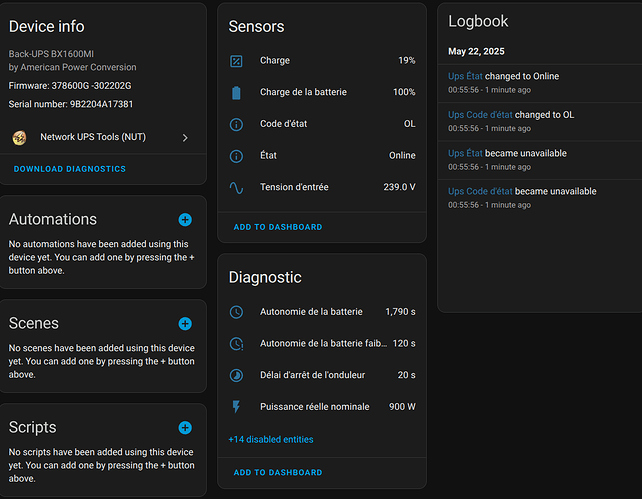Click the battery icon for Charge de la batterie

(x=236, y=93)
